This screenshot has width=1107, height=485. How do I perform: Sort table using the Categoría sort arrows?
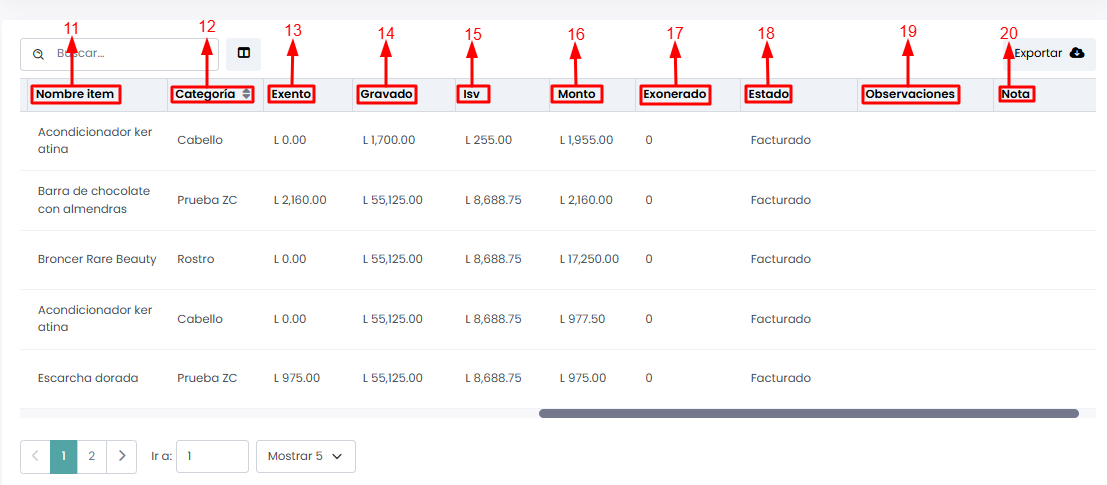[246, 94]
